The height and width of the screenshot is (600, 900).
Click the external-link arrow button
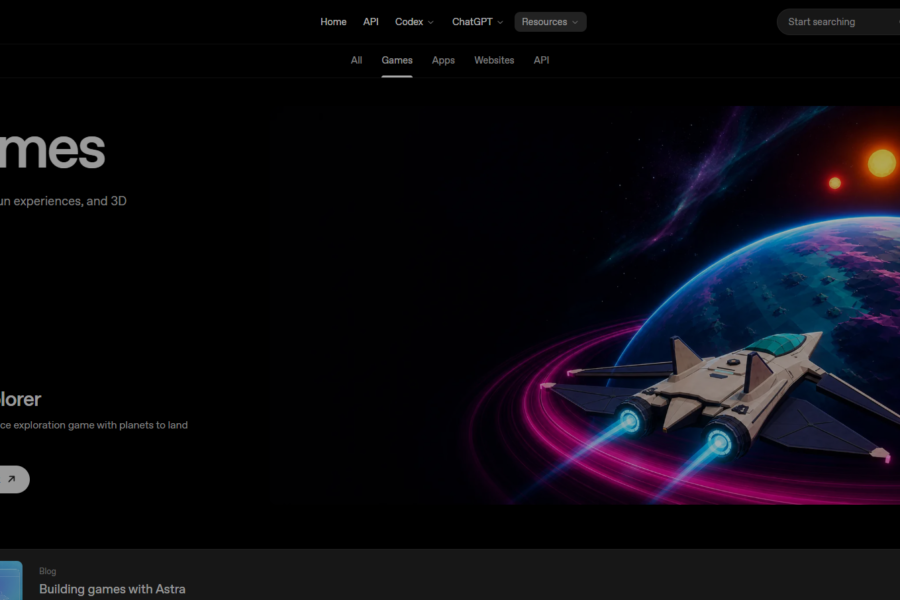(13, 479)
